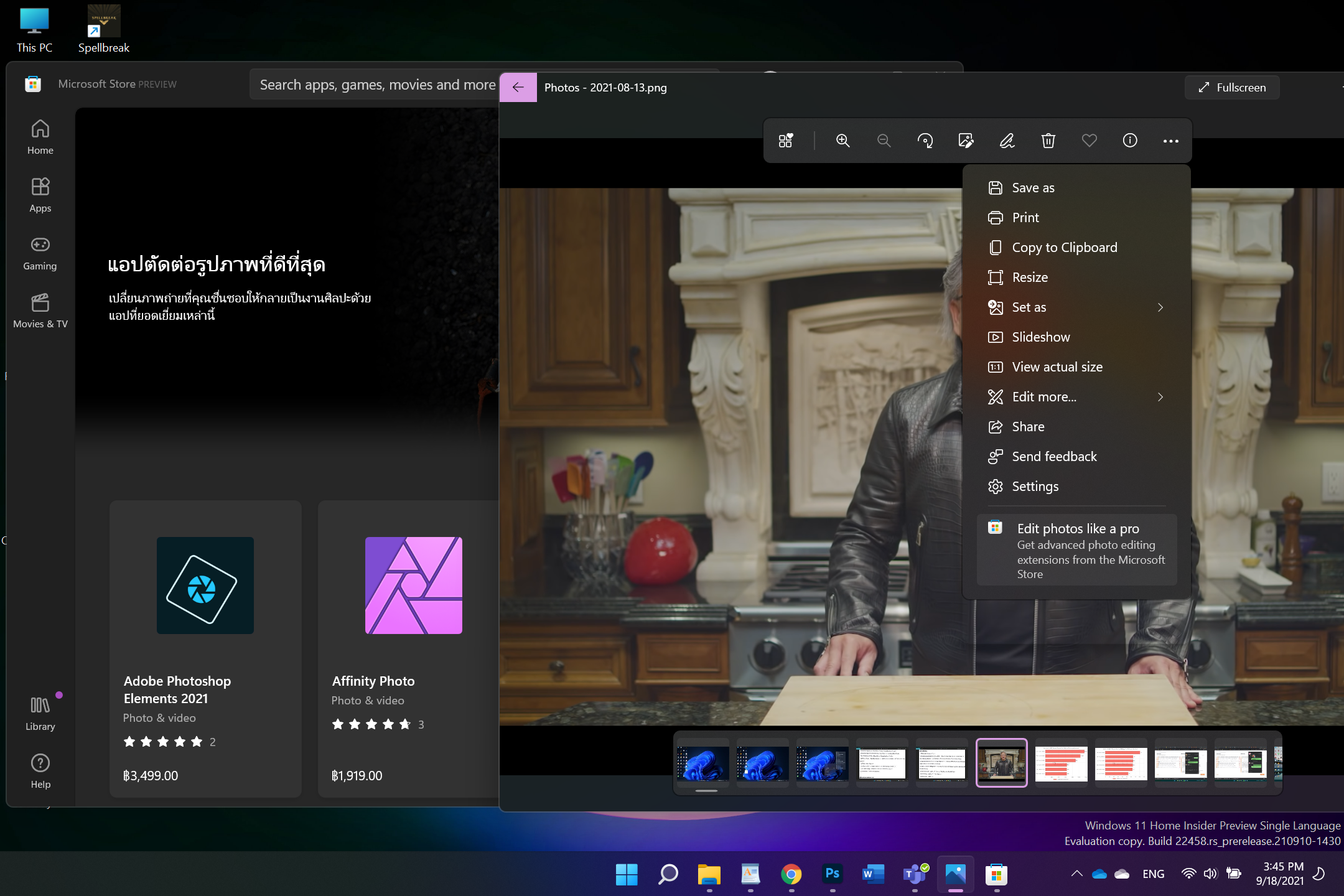The height and width of the screenshot is (896, 1344).
Task: Click the Microsoft Store search box
Action: coord(374,85)
